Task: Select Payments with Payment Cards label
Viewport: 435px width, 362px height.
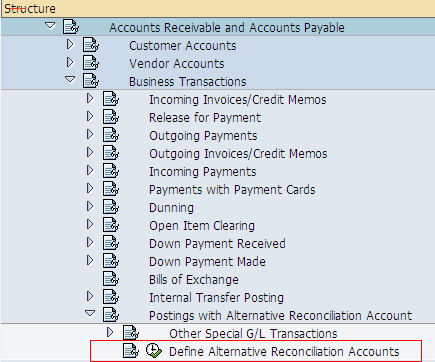Action: (232, 189)
